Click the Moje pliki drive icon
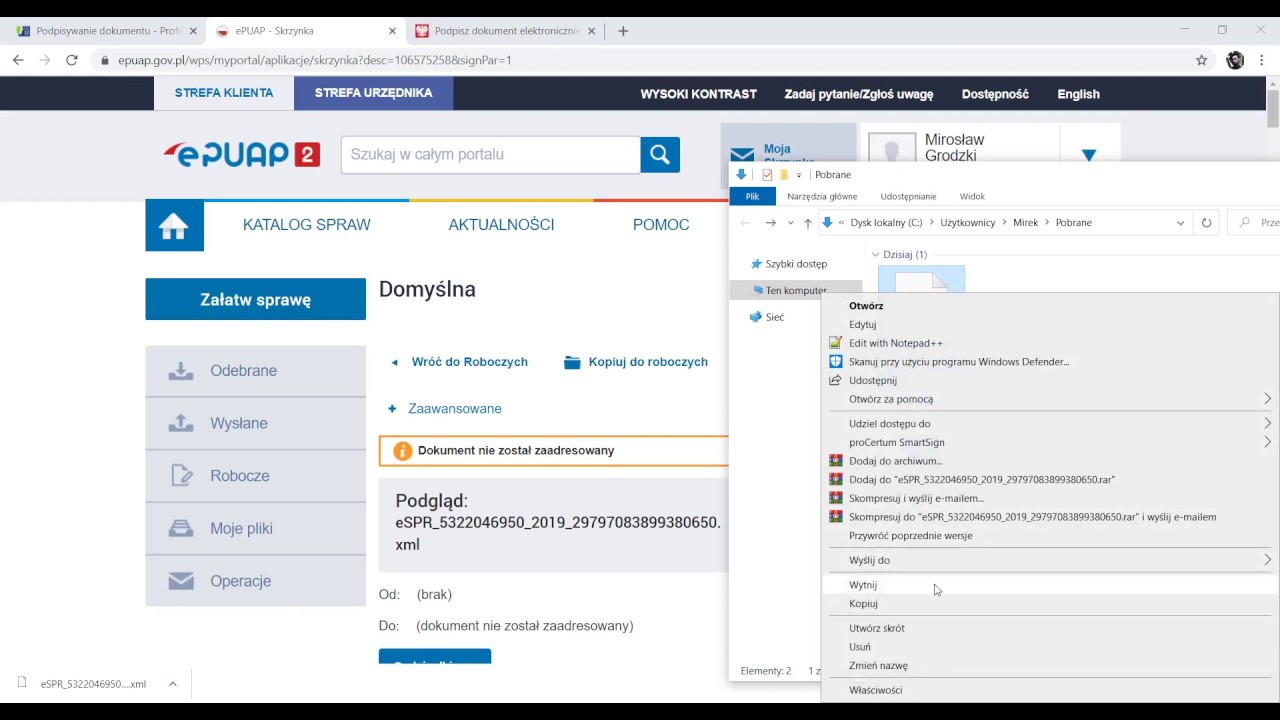1280x720 pixels. pyautogui.click(x=181, y=528)
